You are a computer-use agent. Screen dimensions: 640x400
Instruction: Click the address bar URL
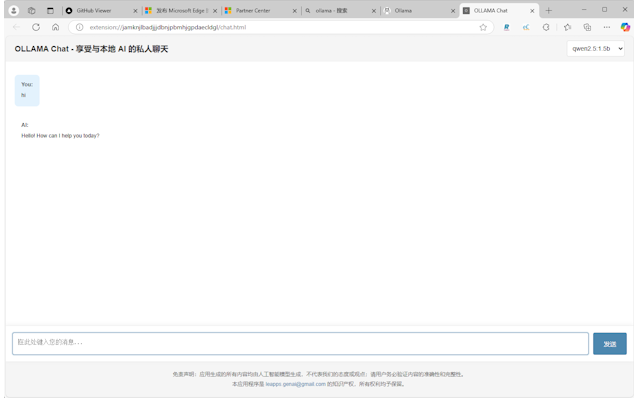pyautogui.click(x=168, y=27)
